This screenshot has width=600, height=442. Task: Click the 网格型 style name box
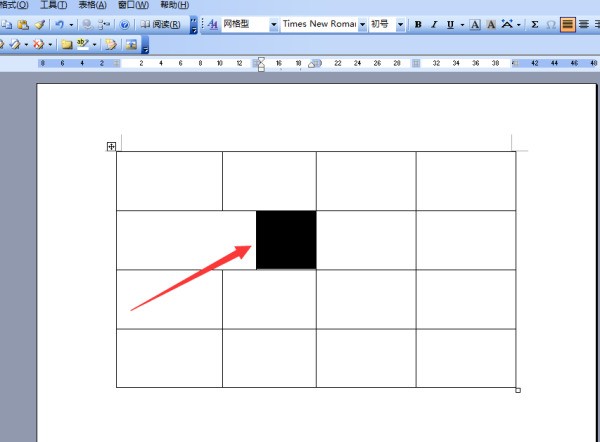point(245,24)
